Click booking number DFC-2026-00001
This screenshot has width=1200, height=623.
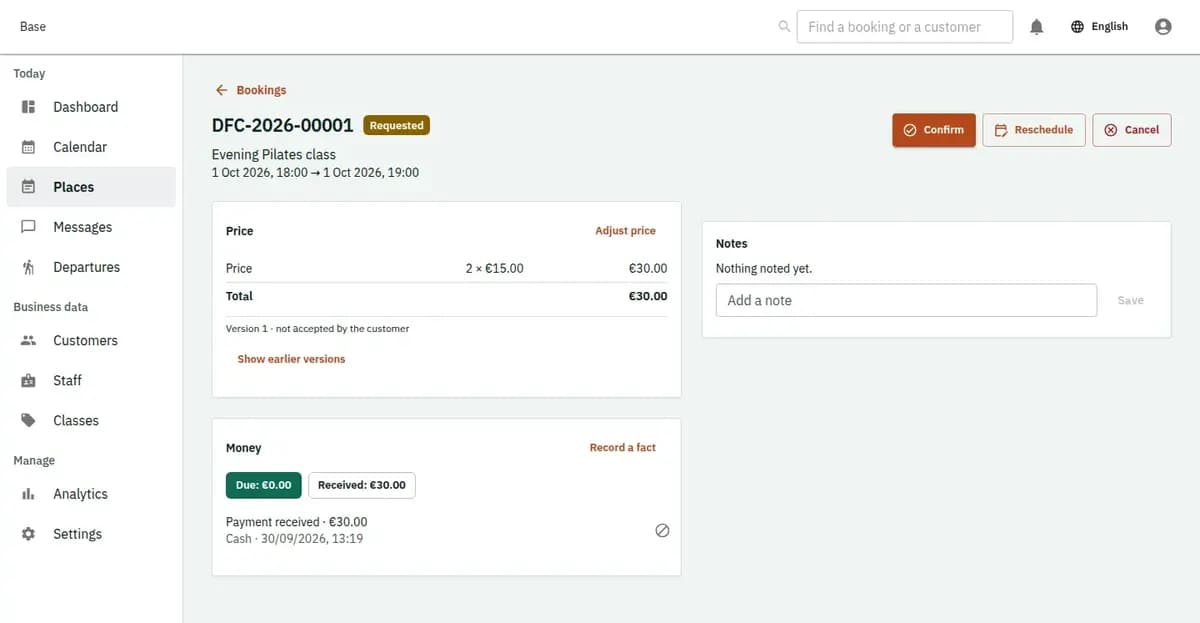pyautogui.click(x=283, y=126)
